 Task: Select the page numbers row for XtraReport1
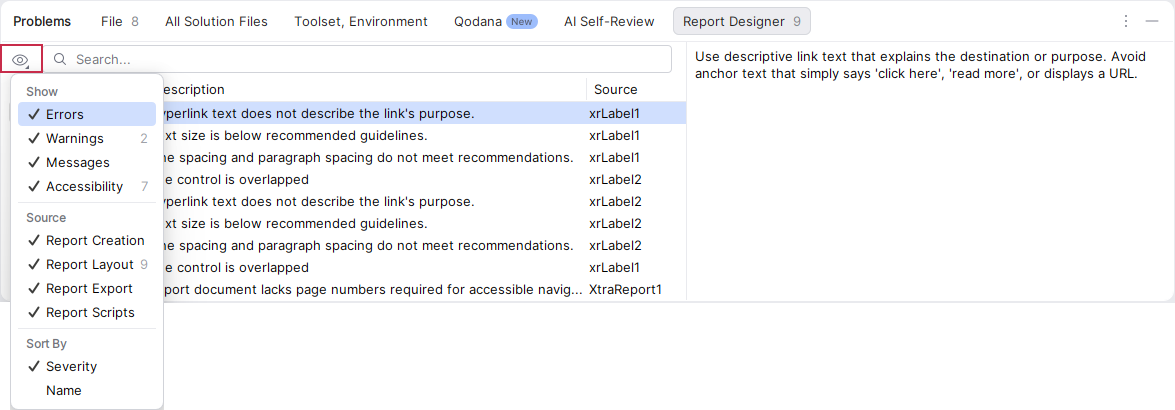(x=424, y=289)
